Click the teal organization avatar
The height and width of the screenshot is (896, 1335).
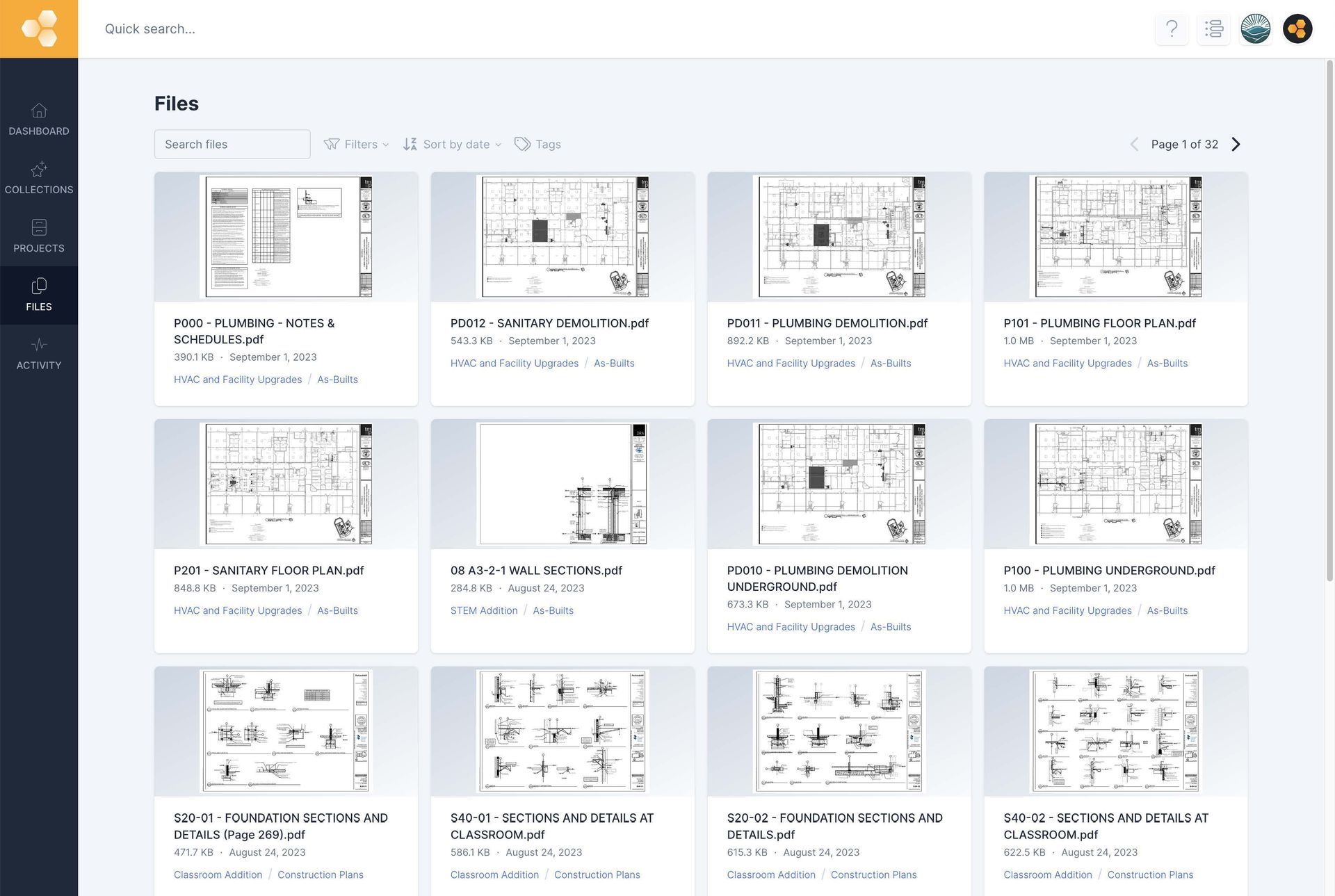click(x=1255, y=28)
